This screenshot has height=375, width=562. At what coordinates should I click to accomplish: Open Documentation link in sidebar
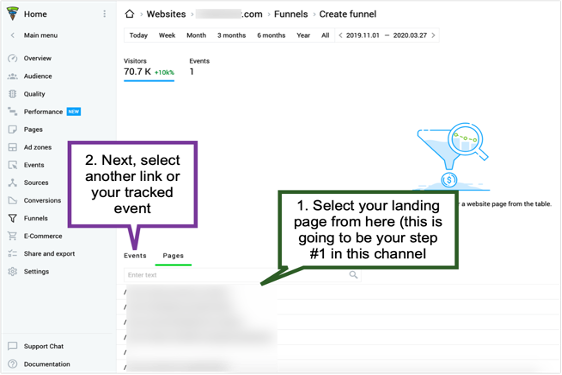click(x=47, y=364)
